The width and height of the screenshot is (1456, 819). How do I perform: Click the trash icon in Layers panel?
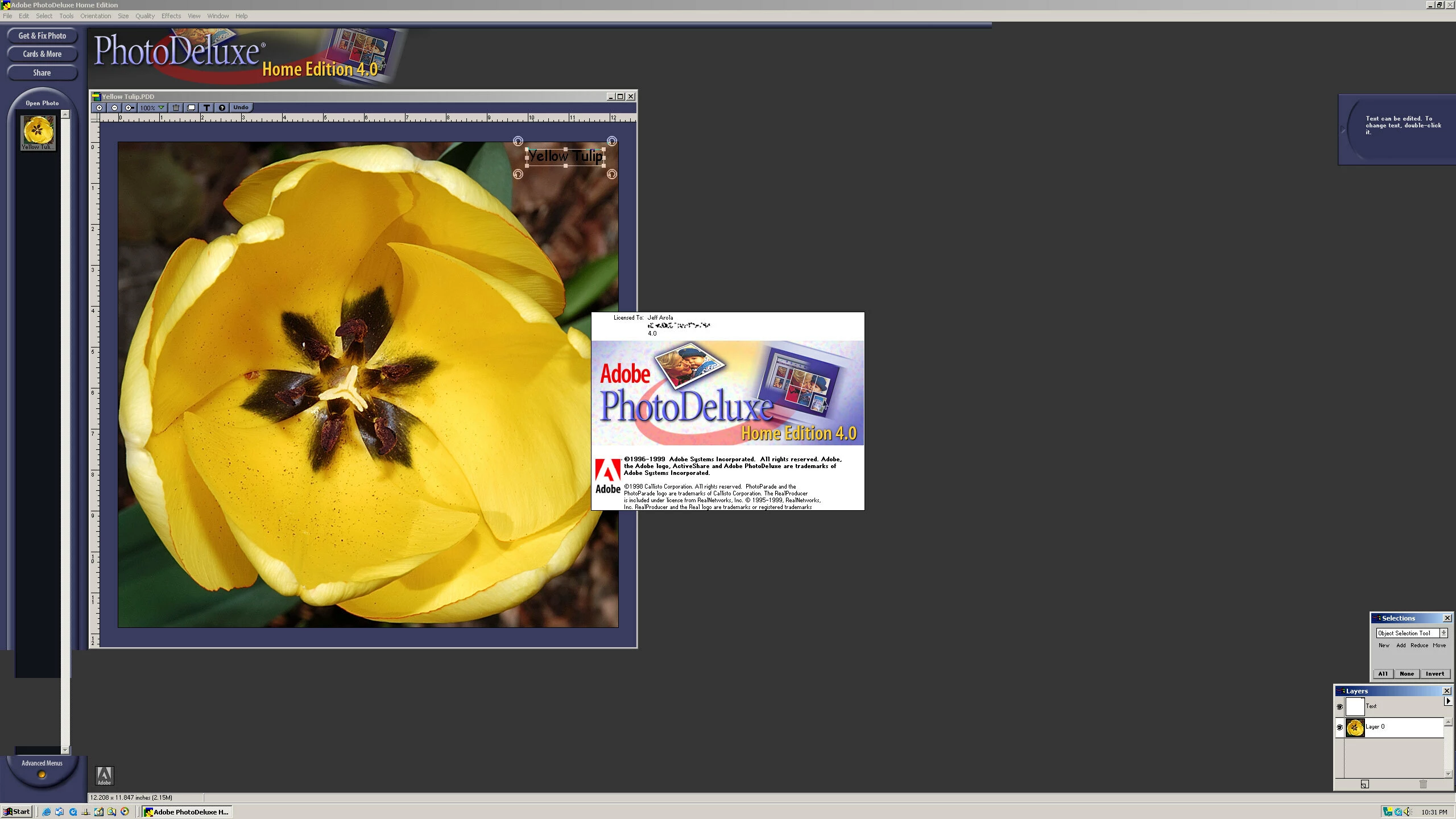(x=1424, y=784)
